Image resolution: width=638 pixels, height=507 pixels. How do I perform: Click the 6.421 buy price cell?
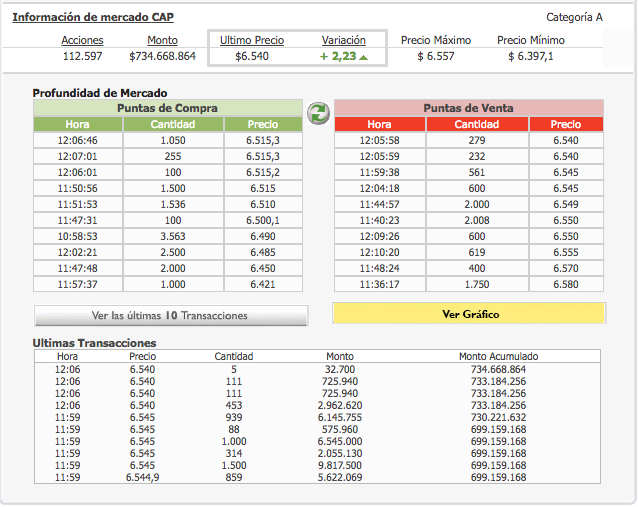[x=263, y=284]
